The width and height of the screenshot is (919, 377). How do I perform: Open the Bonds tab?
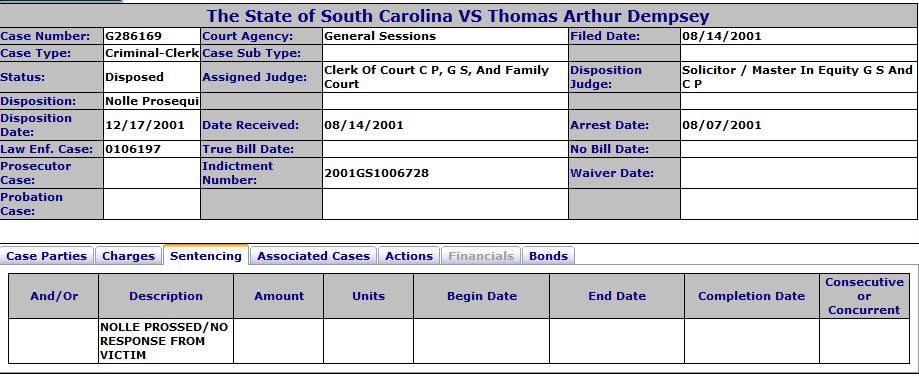click(x=548, y=256)
